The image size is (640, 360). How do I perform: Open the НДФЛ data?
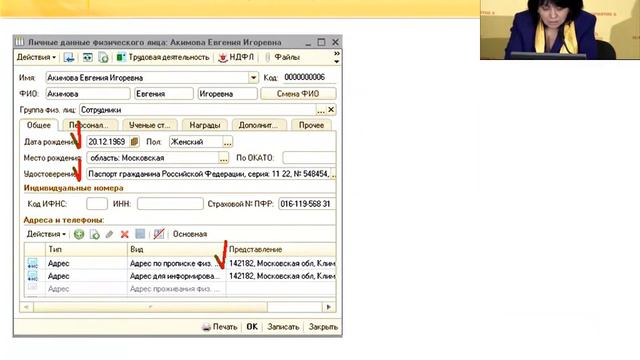[x=236, y=58]
